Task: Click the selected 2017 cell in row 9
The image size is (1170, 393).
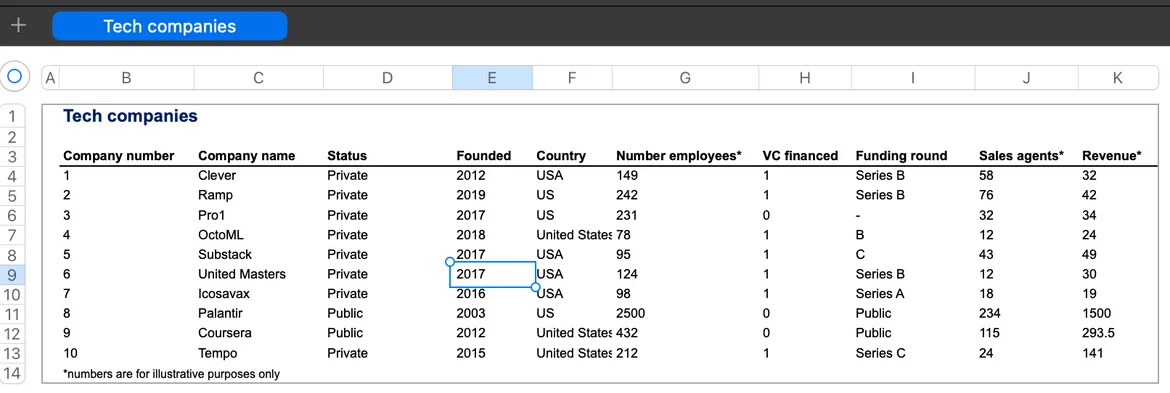Action: pyautogui.click(x=492, y=274)
